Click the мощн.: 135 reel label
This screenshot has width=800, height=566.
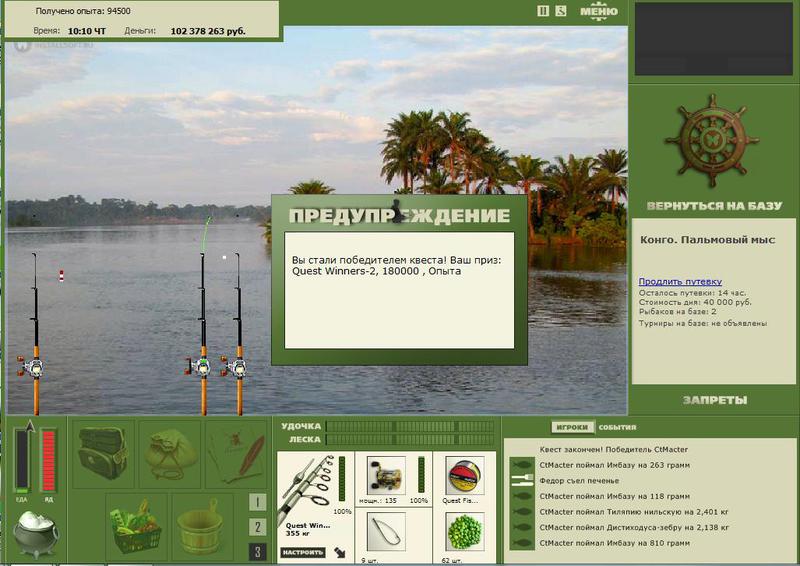pyautogui.click(x=378, y=501)
